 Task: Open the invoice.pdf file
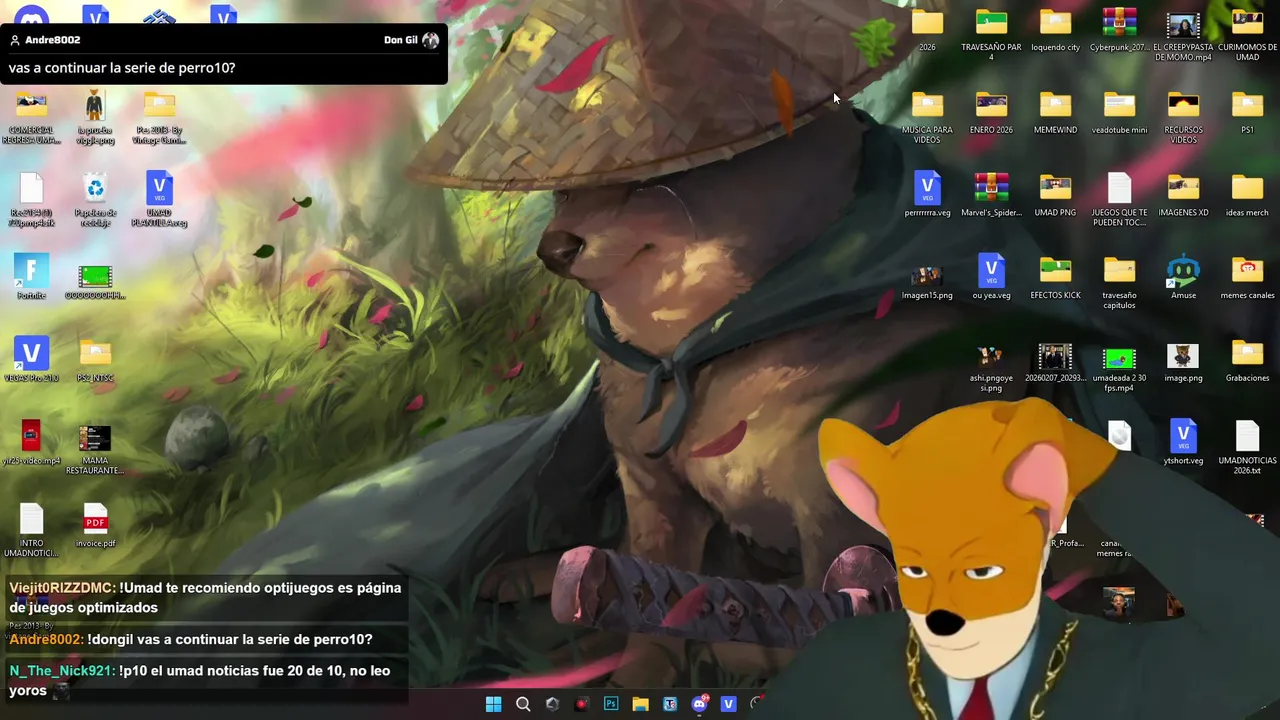tap(95, 525)
